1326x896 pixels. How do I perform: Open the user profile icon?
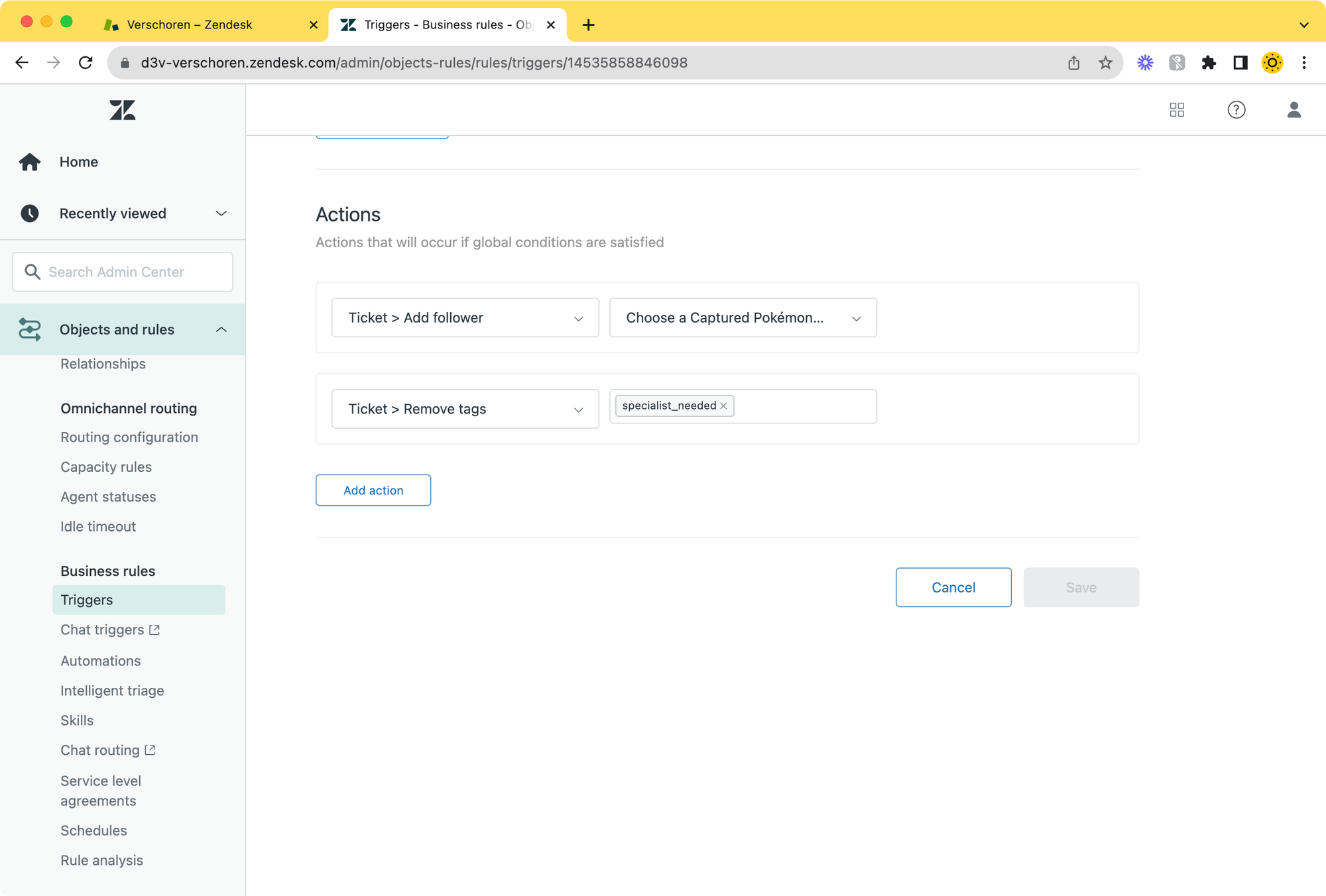[x=1294, y=110]
